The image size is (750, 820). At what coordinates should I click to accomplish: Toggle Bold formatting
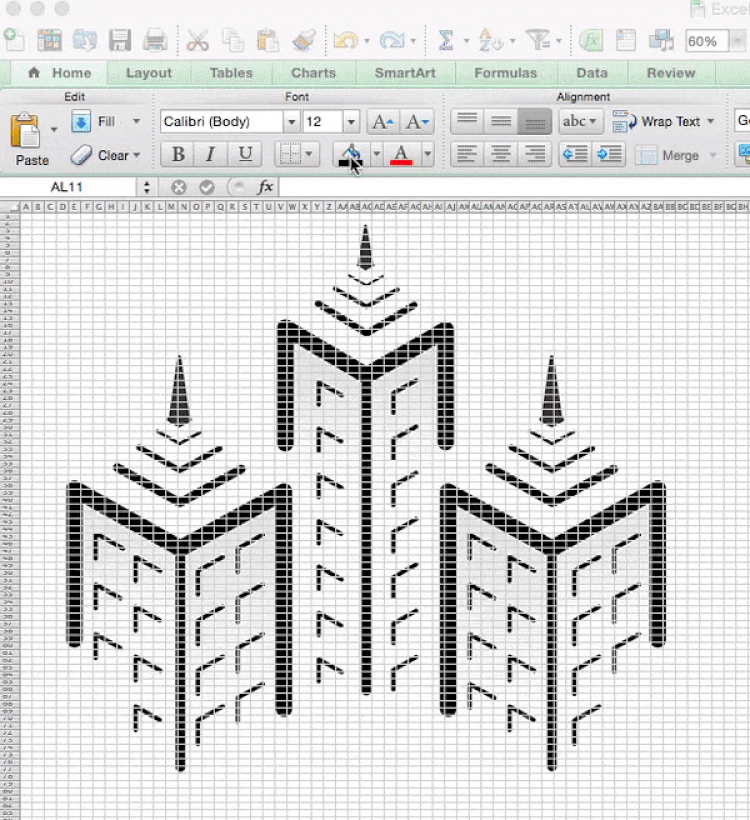179,155
